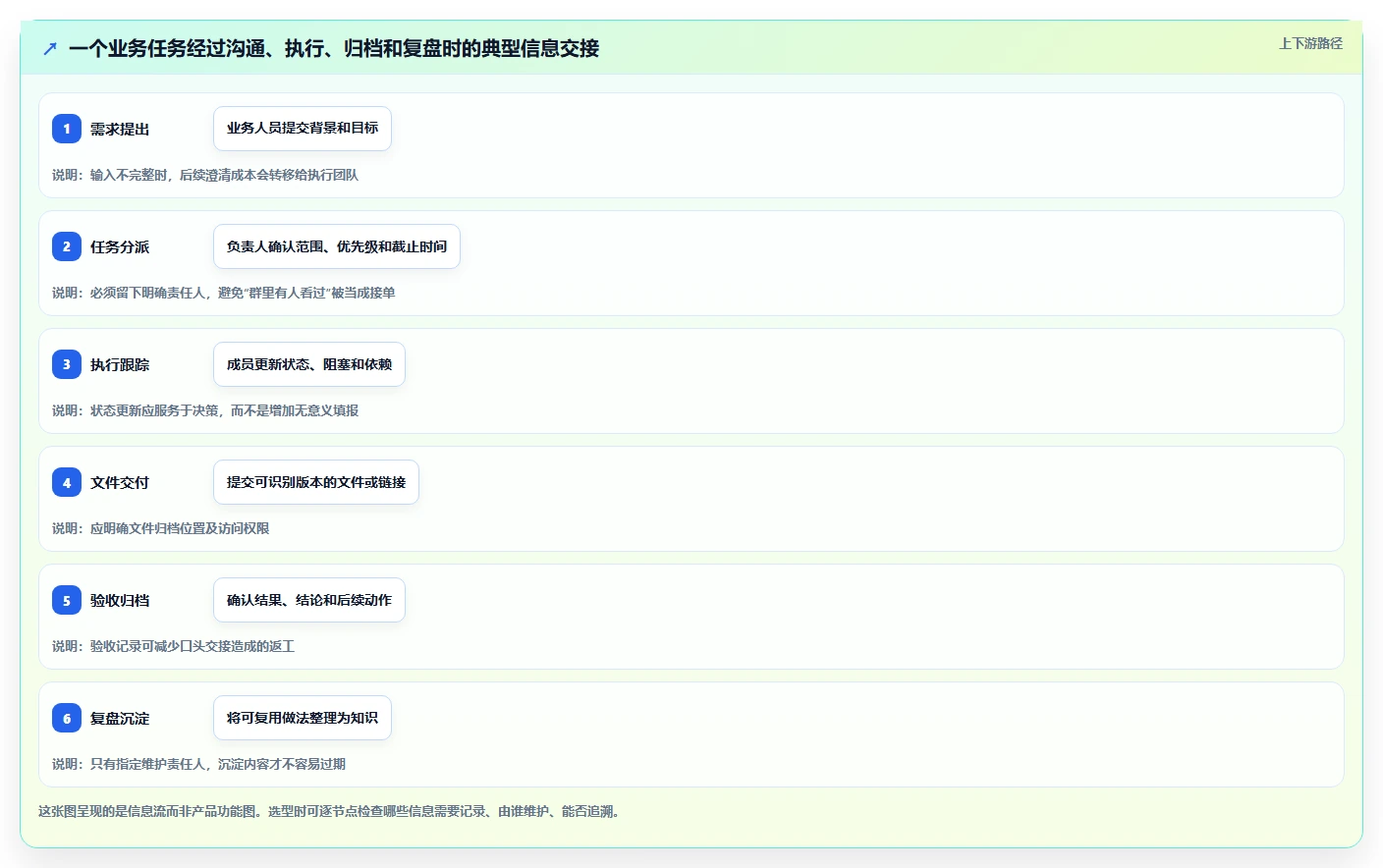
Task: Click the 复盘沉淀 step title
Action: click(120, 719)
